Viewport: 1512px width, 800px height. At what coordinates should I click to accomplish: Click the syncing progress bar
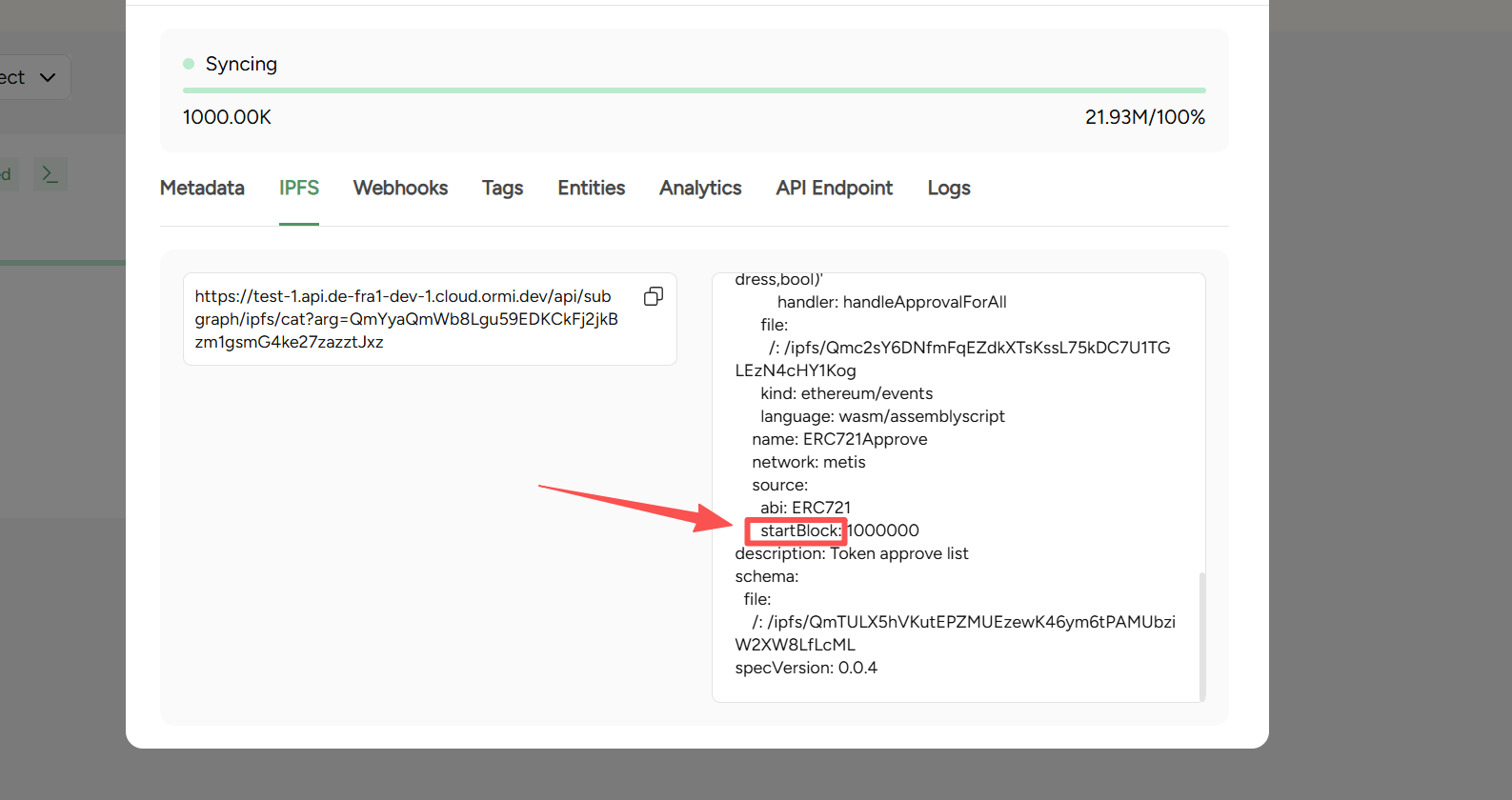(x=695, y=90)
